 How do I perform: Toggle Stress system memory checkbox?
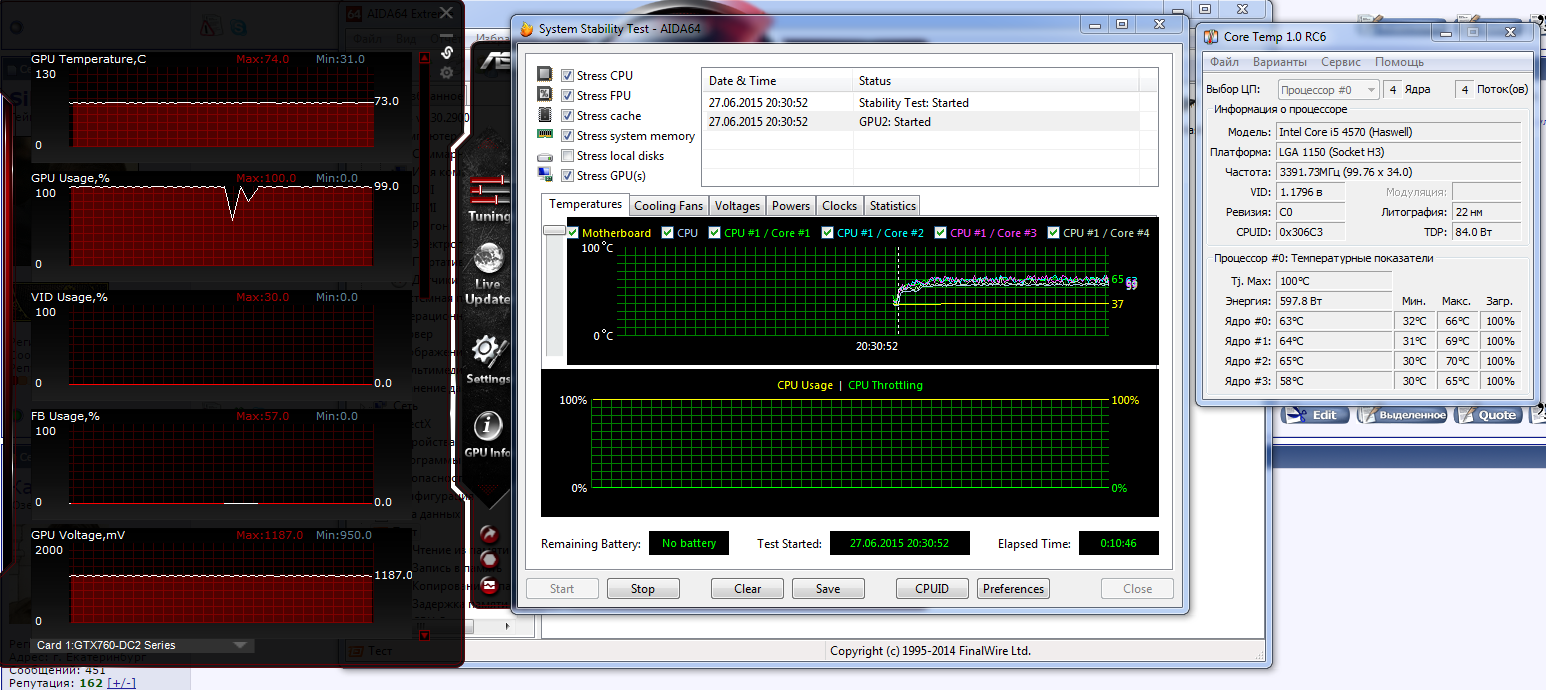(568, 136)
